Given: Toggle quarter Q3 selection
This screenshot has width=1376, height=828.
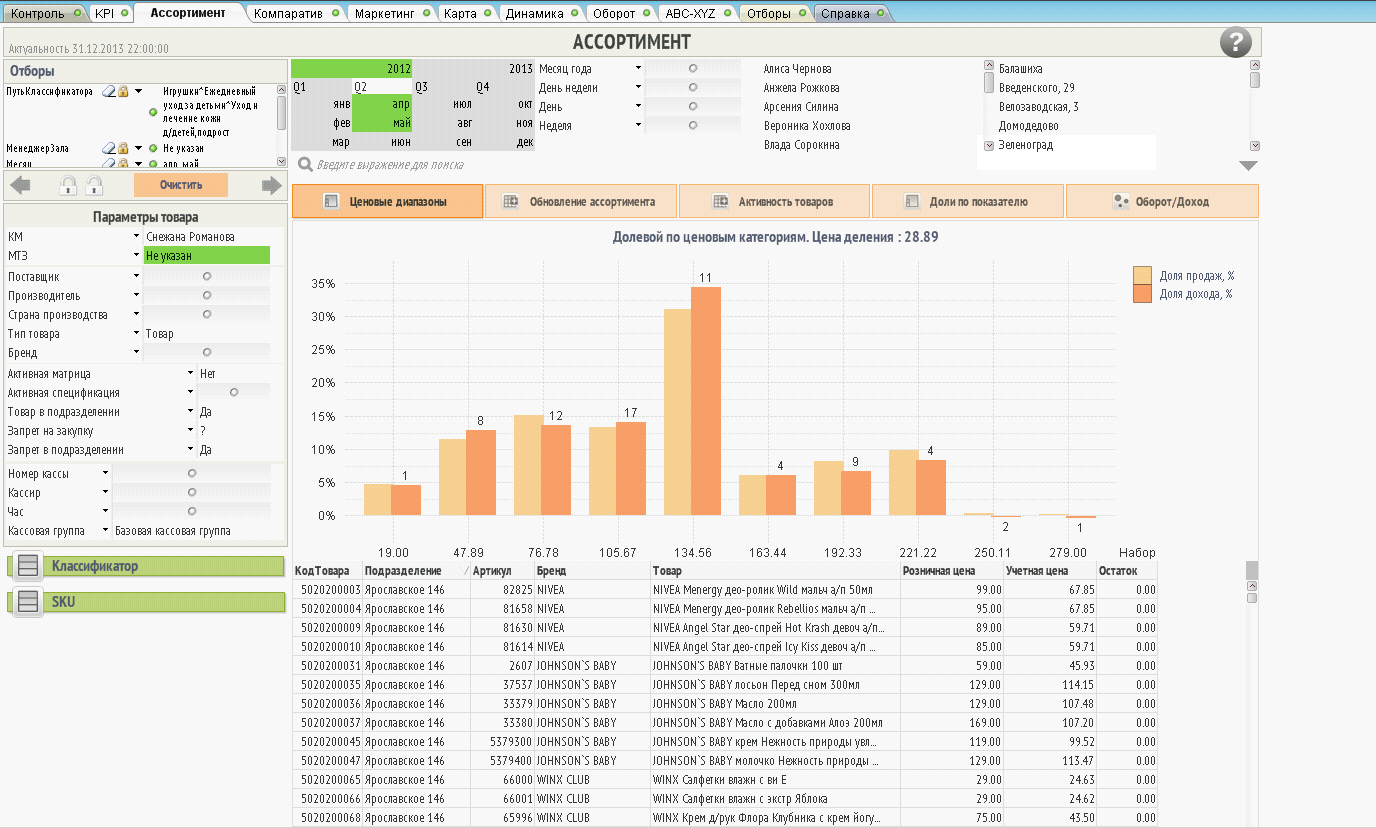Looking at the screenshot, I should pos(444,87).
